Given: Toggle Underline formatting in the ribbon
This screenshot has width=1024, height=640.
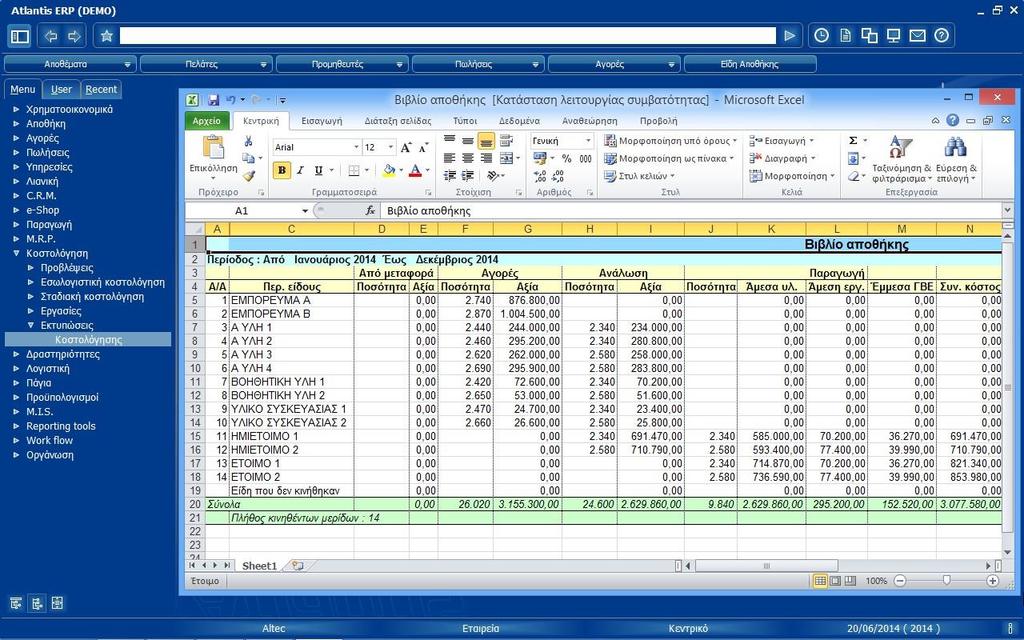Looking at the screenshot, I should pyautogui.click(x=318, y=170).
